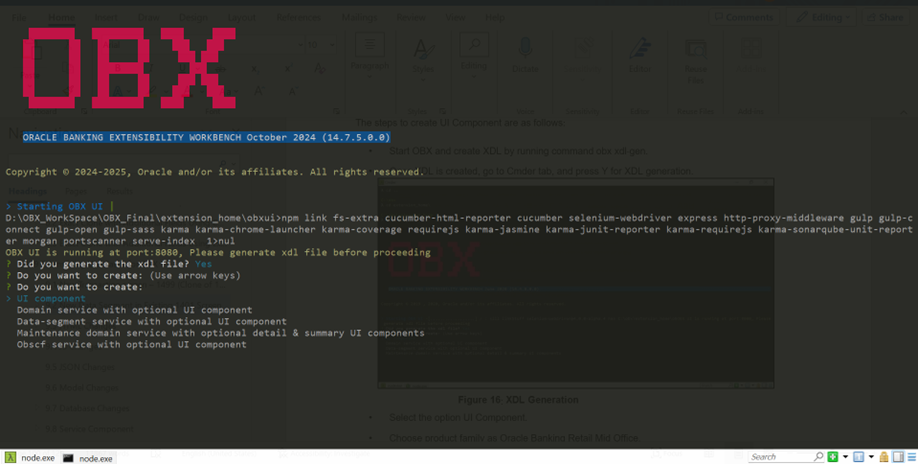Viewport: 918px width, 464px height.
Task: Open the Layout tab in the Word window
Action: pyautogui.click(x=241, y=18)
